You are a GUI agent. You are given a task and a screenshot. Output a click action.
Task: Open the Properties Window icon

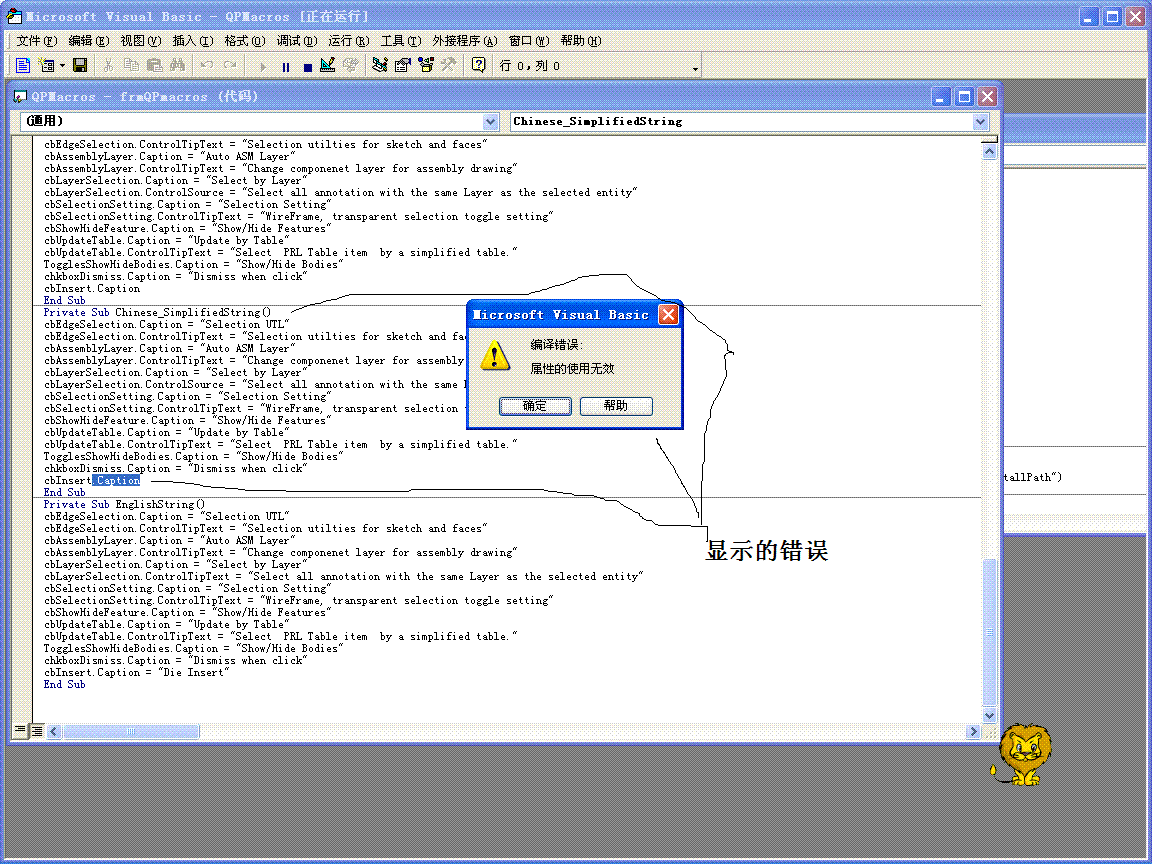(403, 65)
